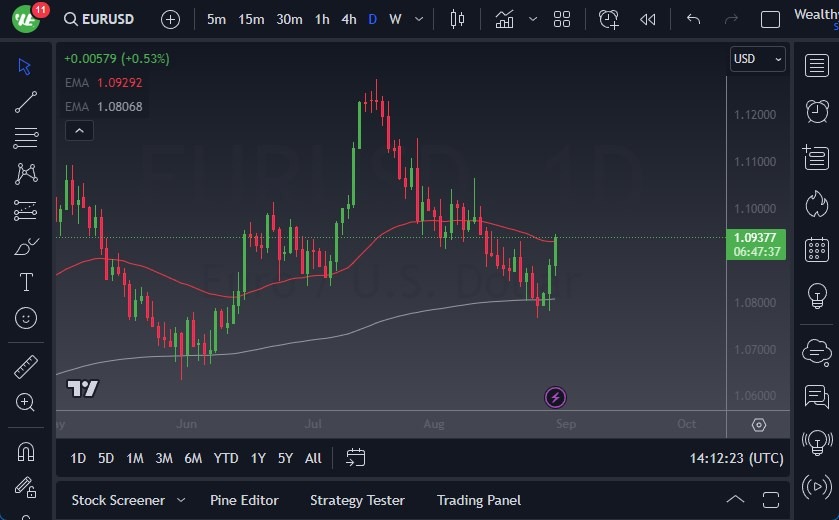Toggle the bar replay button
Viewport: 839px width, 520px height.
648,19
